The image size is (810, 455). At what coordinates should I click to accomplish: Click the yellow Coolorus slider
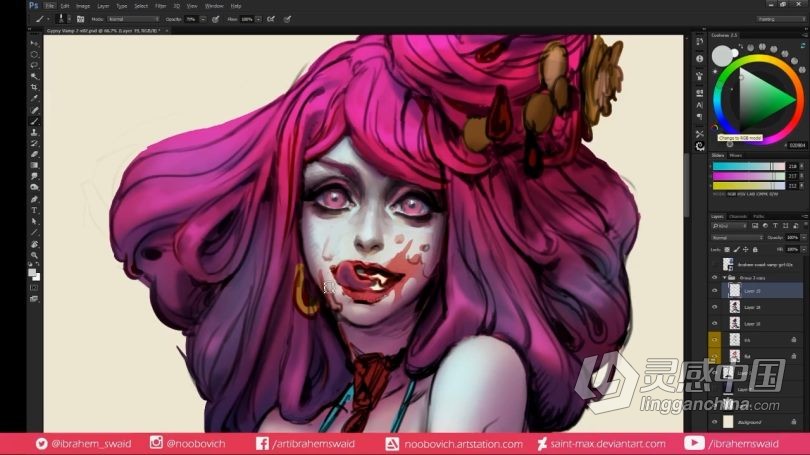pyautogui.click(x=749, y=185)
